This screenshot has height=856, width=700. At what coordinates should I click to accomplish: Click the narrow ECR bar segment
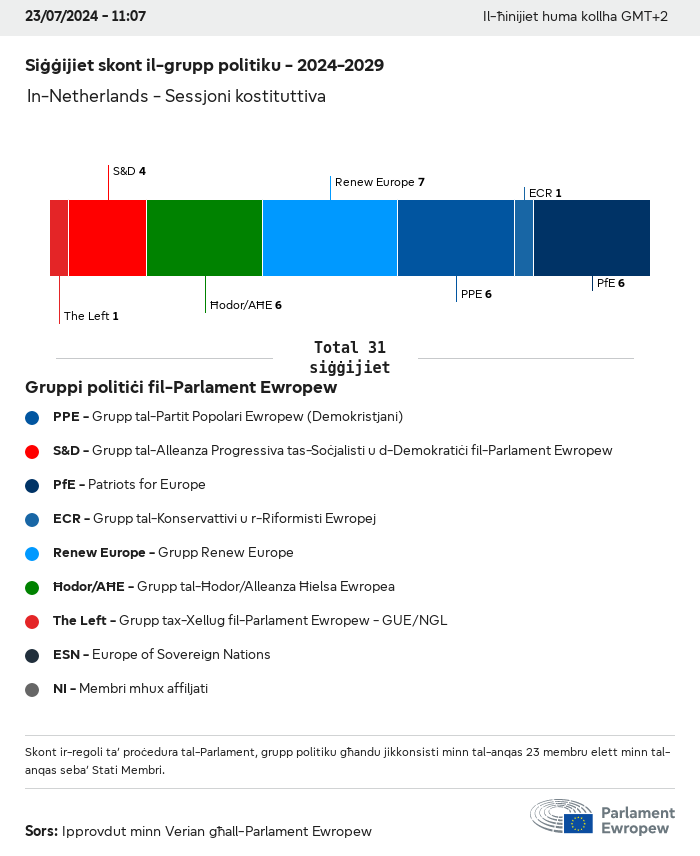point(524,237)
